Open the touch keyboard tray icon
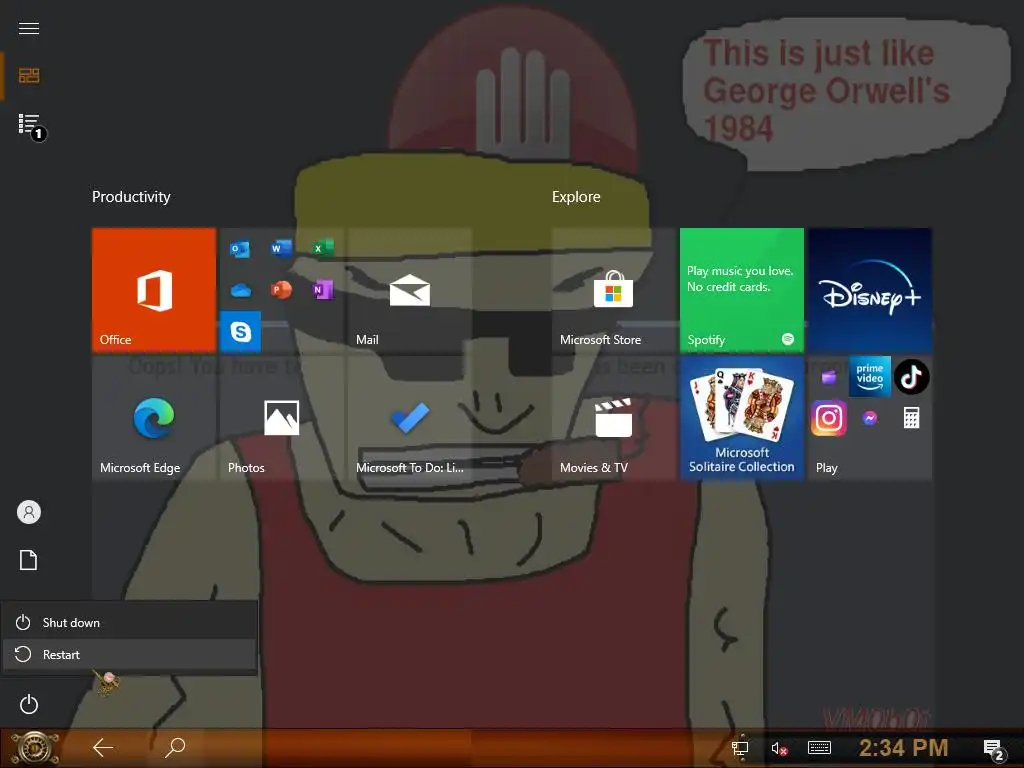Image resolution: width=1024 pixels, height=768 pixels. coord(819,748)
